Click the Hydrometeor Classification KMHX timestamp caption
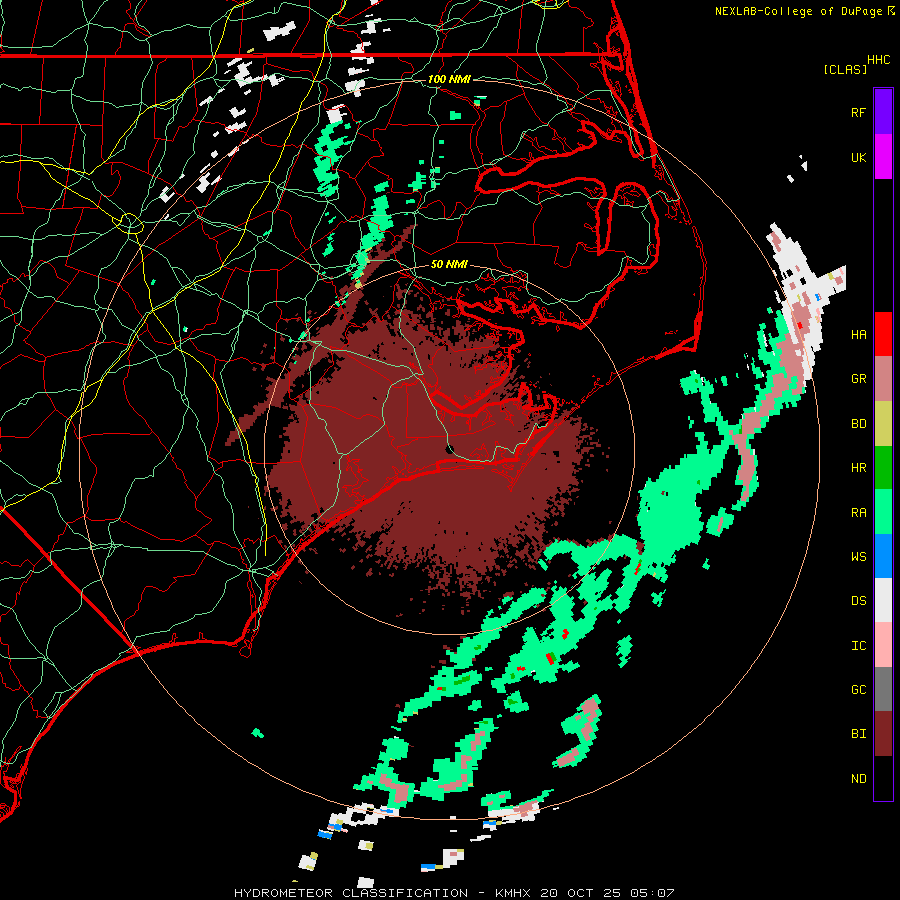Image resolution: width=900 pixels, height=900 pixels. [454, 893]
